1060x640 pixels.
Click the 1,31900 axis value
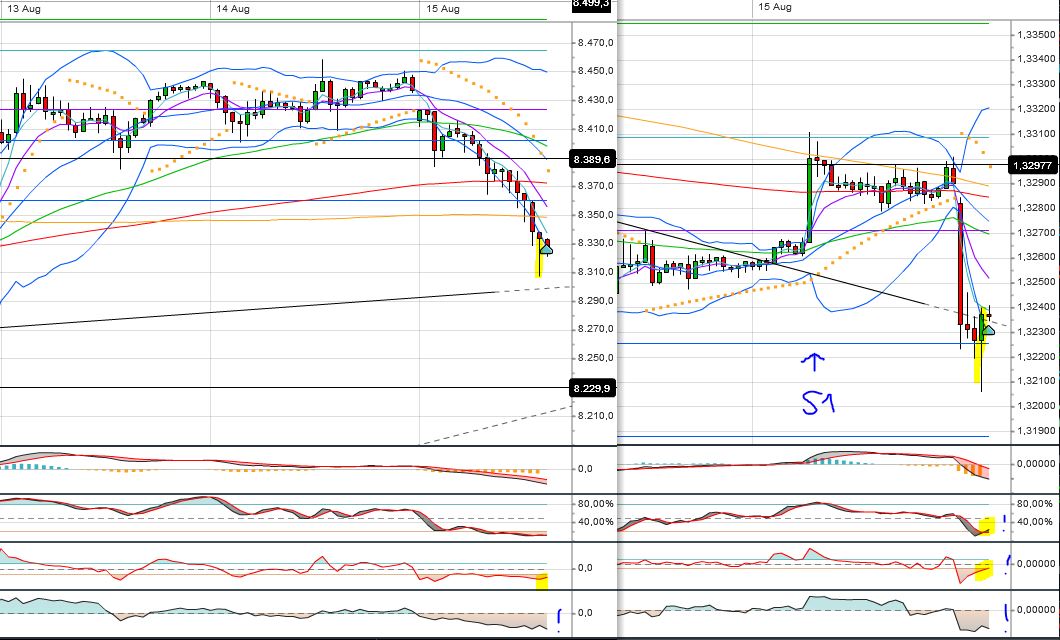[1036, 430]
